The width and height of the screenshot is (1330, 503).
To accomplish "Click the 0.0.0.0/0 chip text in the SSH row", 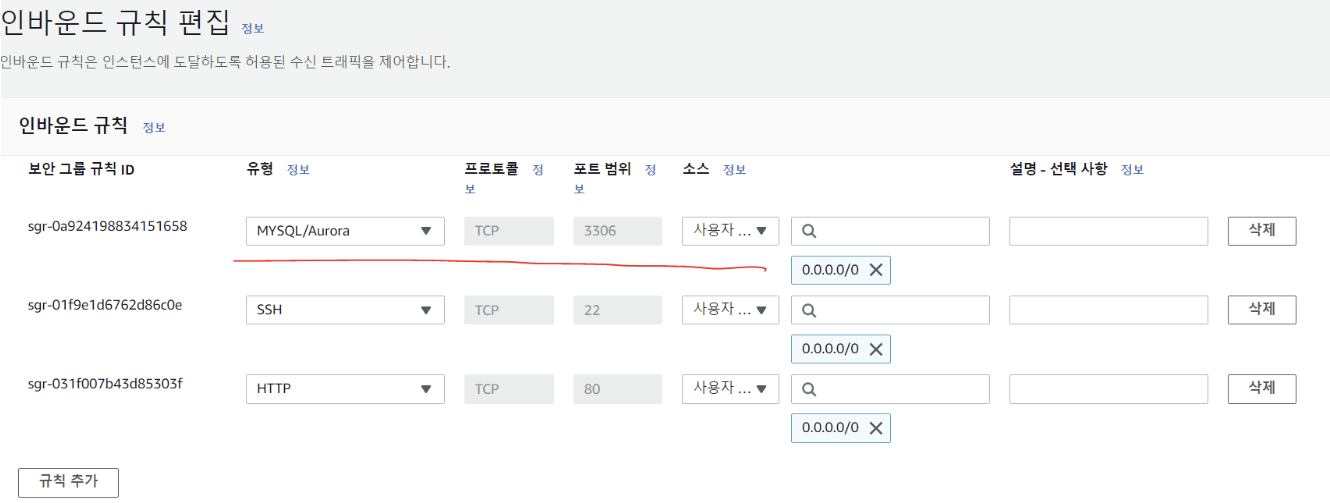I will click(x=830, y=349).
